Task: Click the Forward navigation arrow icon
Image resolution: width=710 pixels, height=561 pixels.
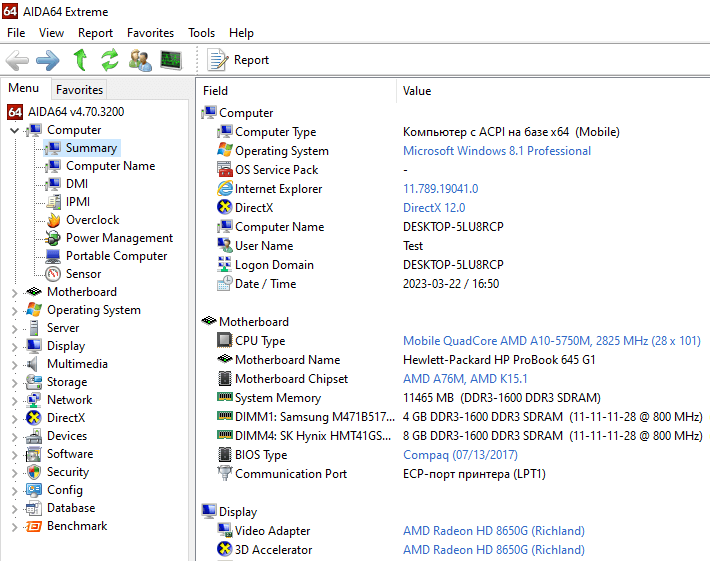Action: click(x=48, y=60)
